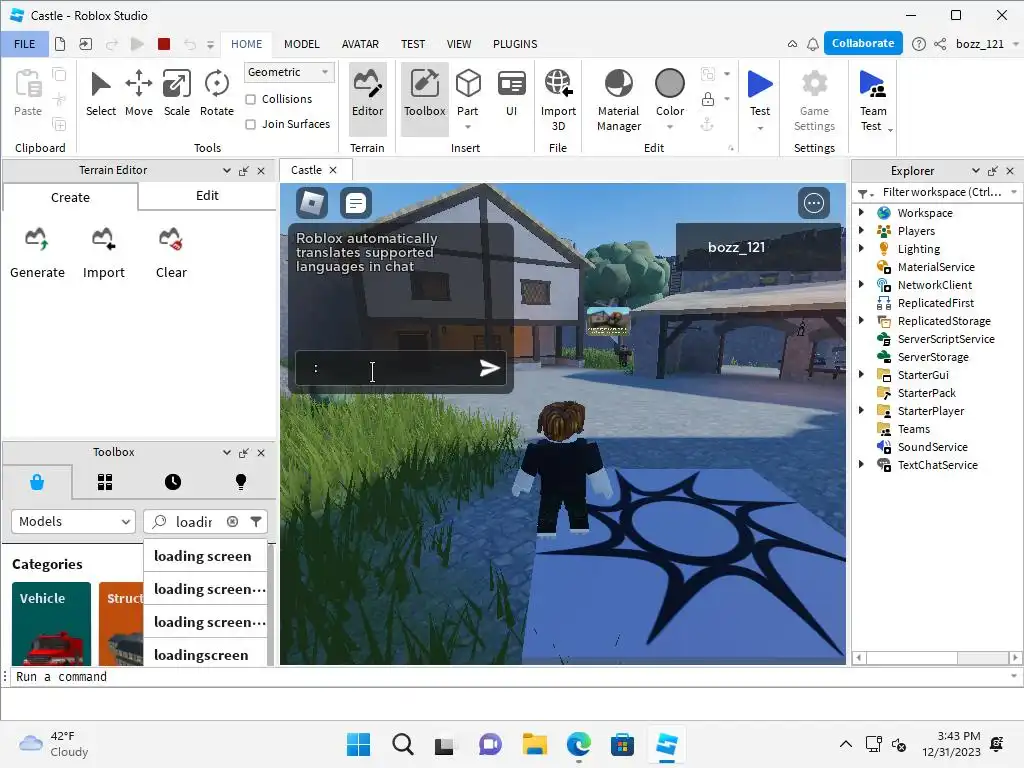
Task: Expand the Workspace node in Explorer
Action: point(861,212)
